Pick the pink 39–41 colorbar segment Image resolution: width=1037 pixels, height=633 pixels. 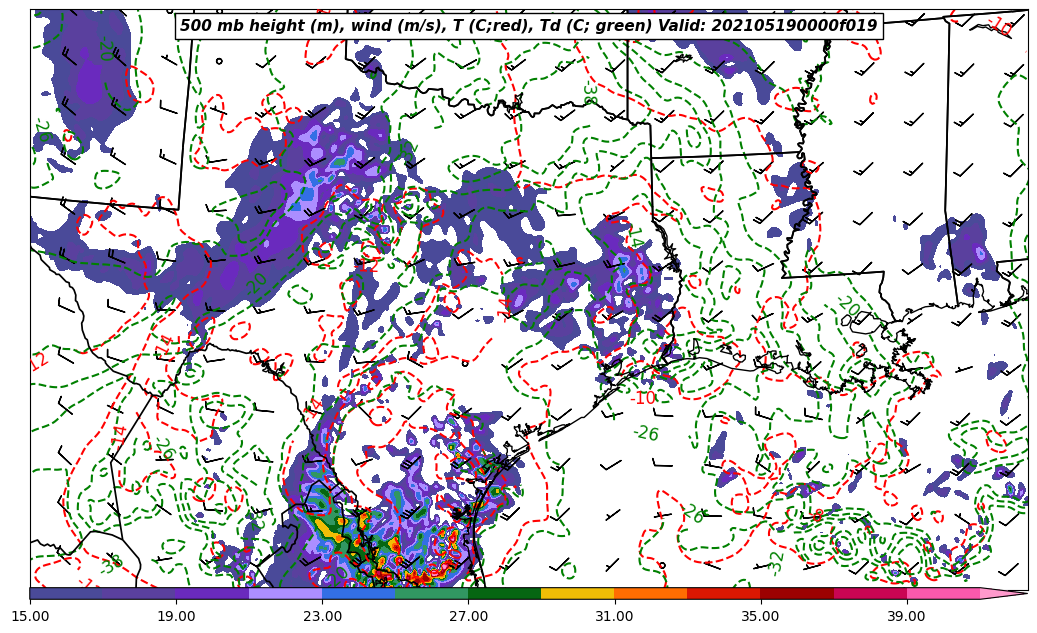[x=942, y=593]
